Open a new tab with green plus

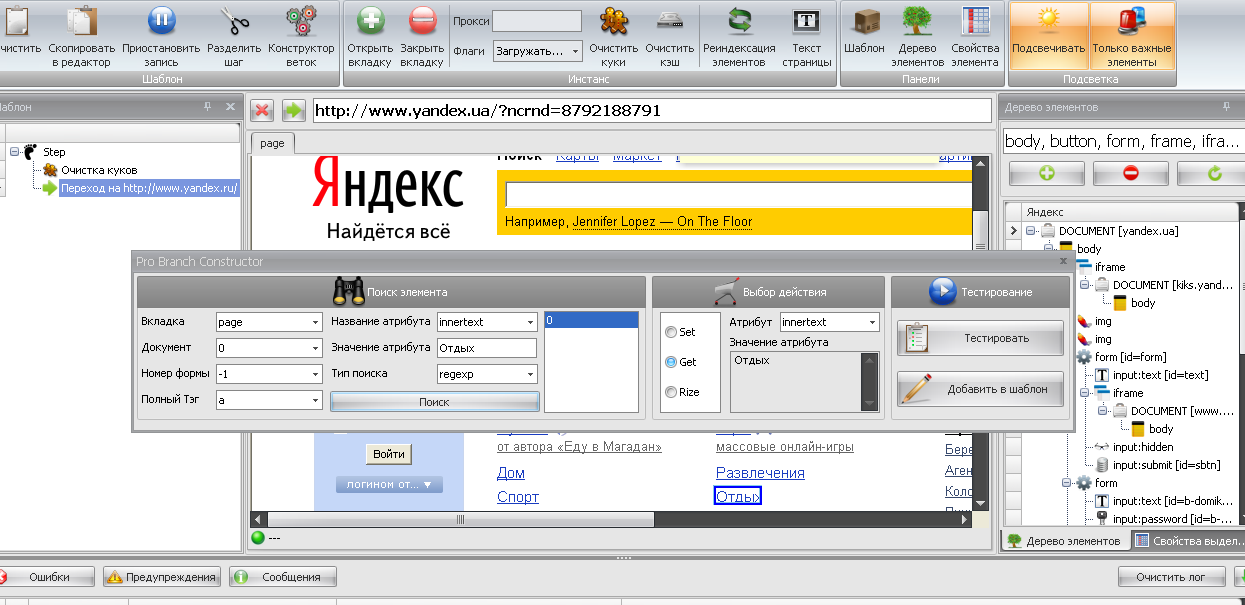371,20
